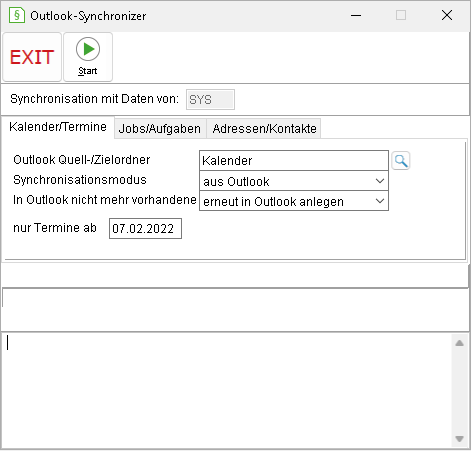472x451 pixels.
Task: Minimize the Outlook-Synchronizer window
Action: [356, 15]
